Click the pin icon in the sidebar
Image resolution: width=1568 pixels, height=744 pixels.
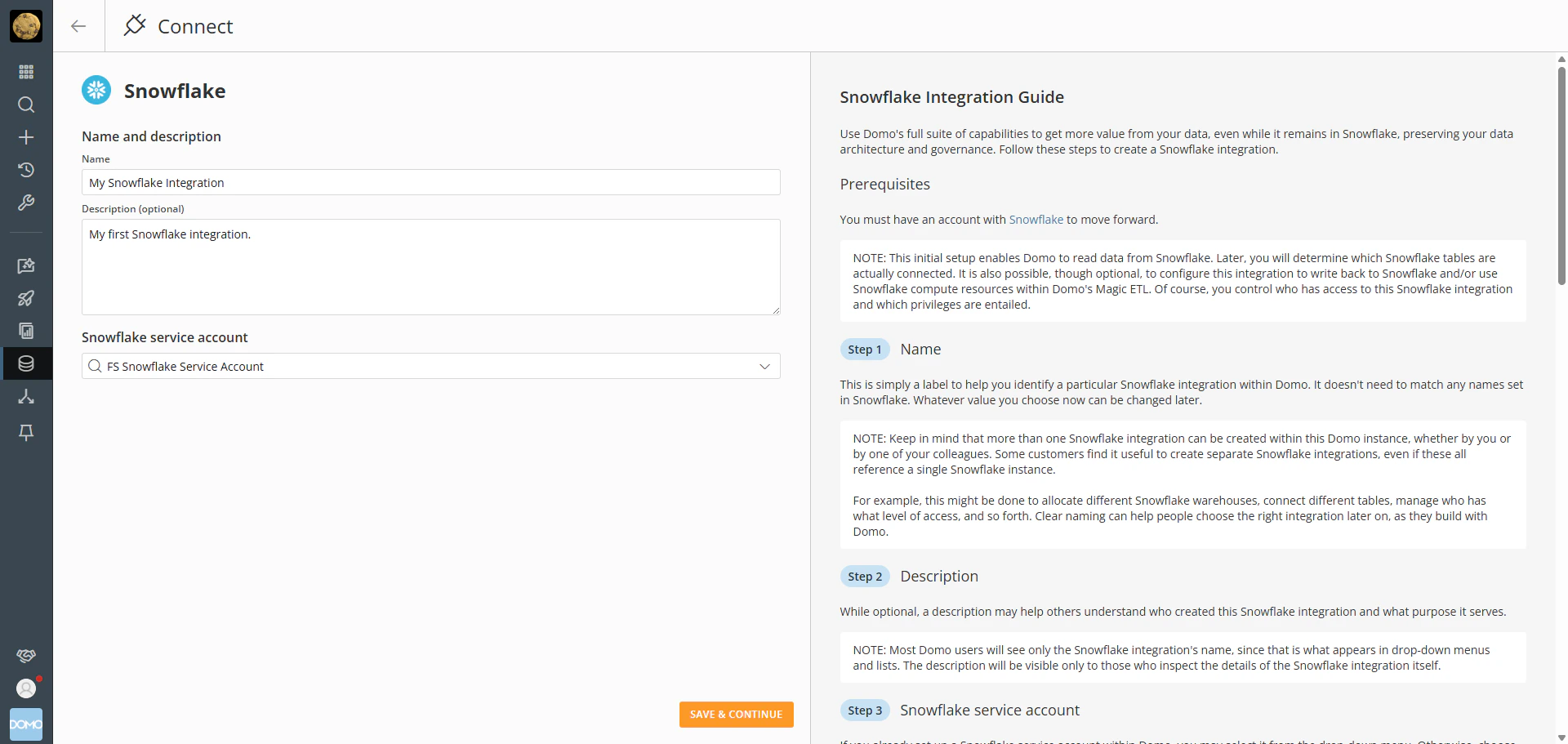click(x=26, y=432)
